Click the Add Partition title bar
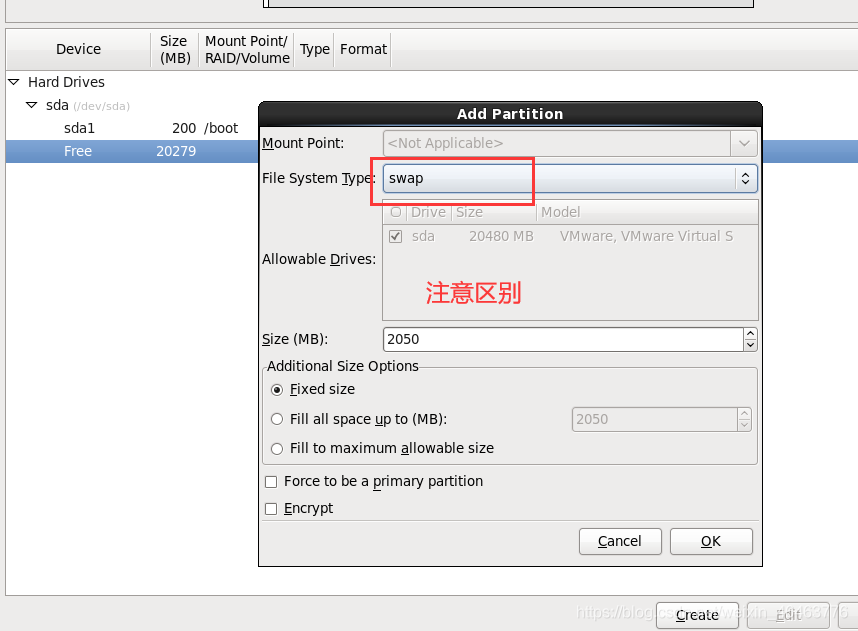The height and width of the screenshot is (631, 858). [510, 114]
